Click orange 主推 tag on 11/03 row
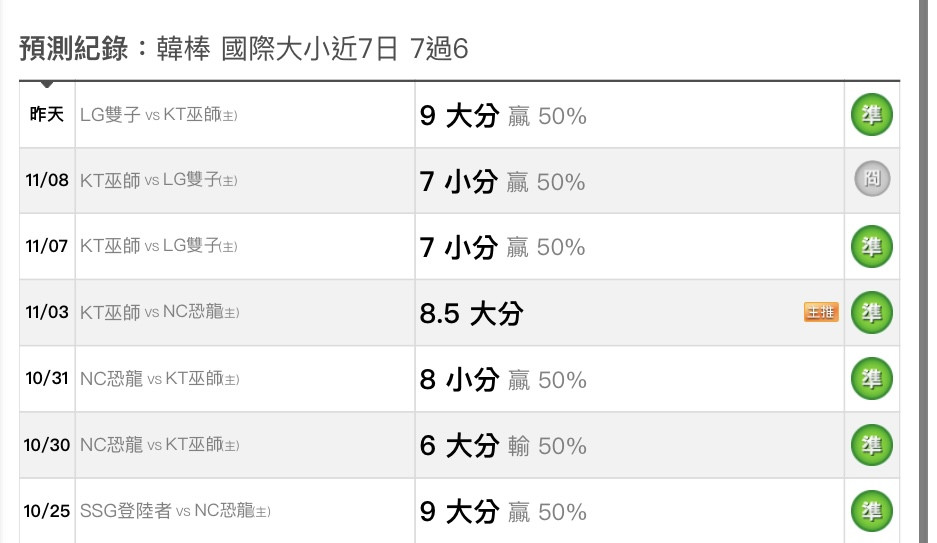 point(821,312)
